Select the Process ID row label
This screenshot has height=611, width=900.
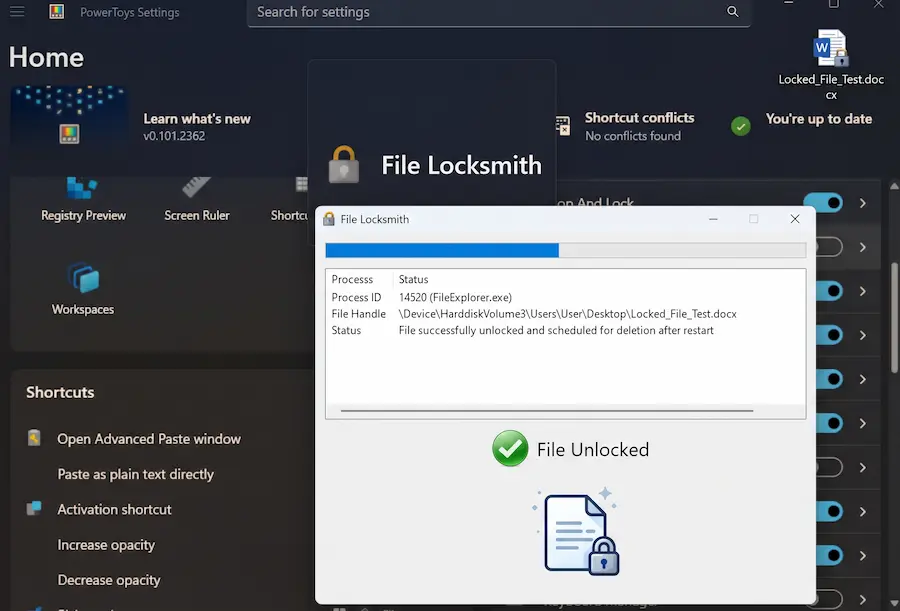356,297
